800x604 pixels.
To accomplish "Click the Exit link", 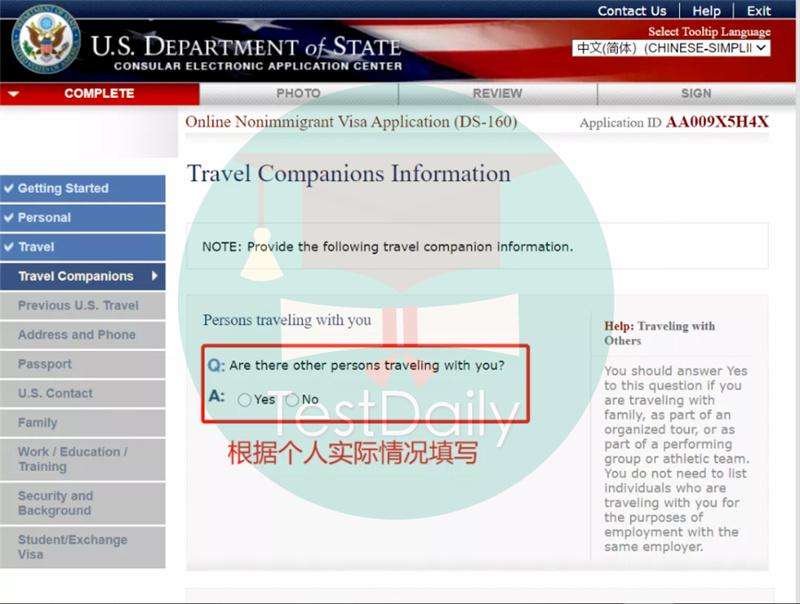I will [x=759, y=11].
